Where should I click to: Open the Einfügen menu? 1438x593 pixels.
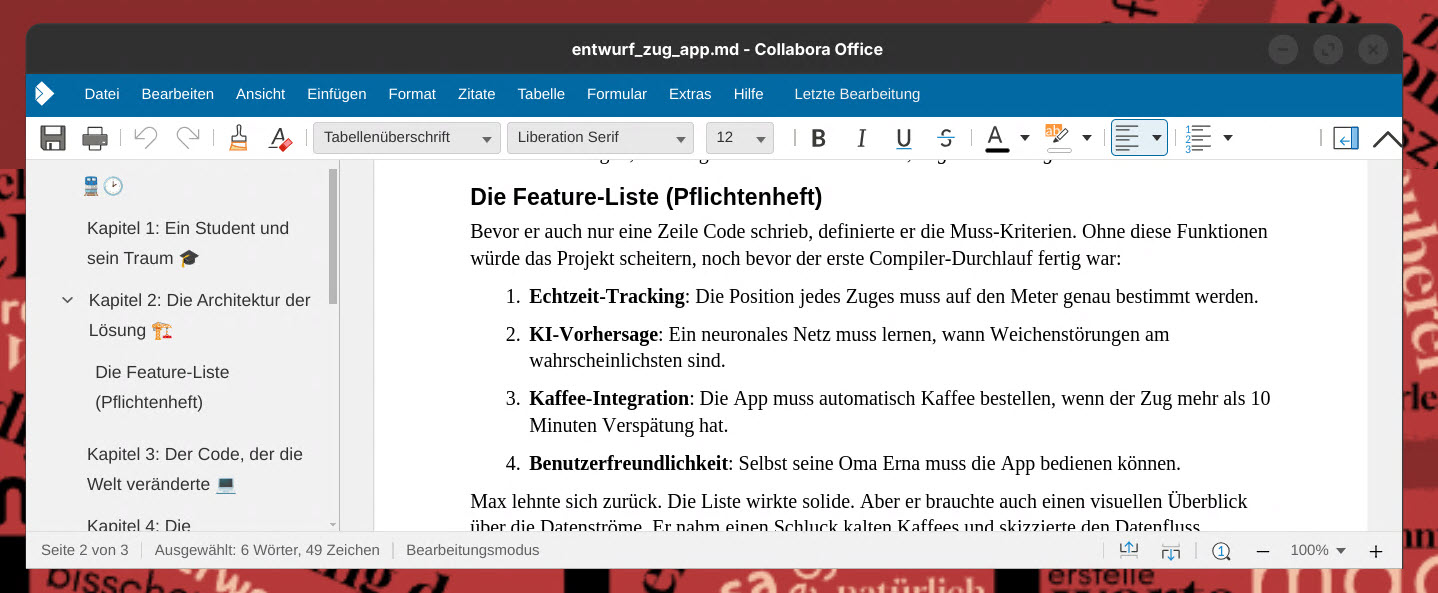coord(336,94)
